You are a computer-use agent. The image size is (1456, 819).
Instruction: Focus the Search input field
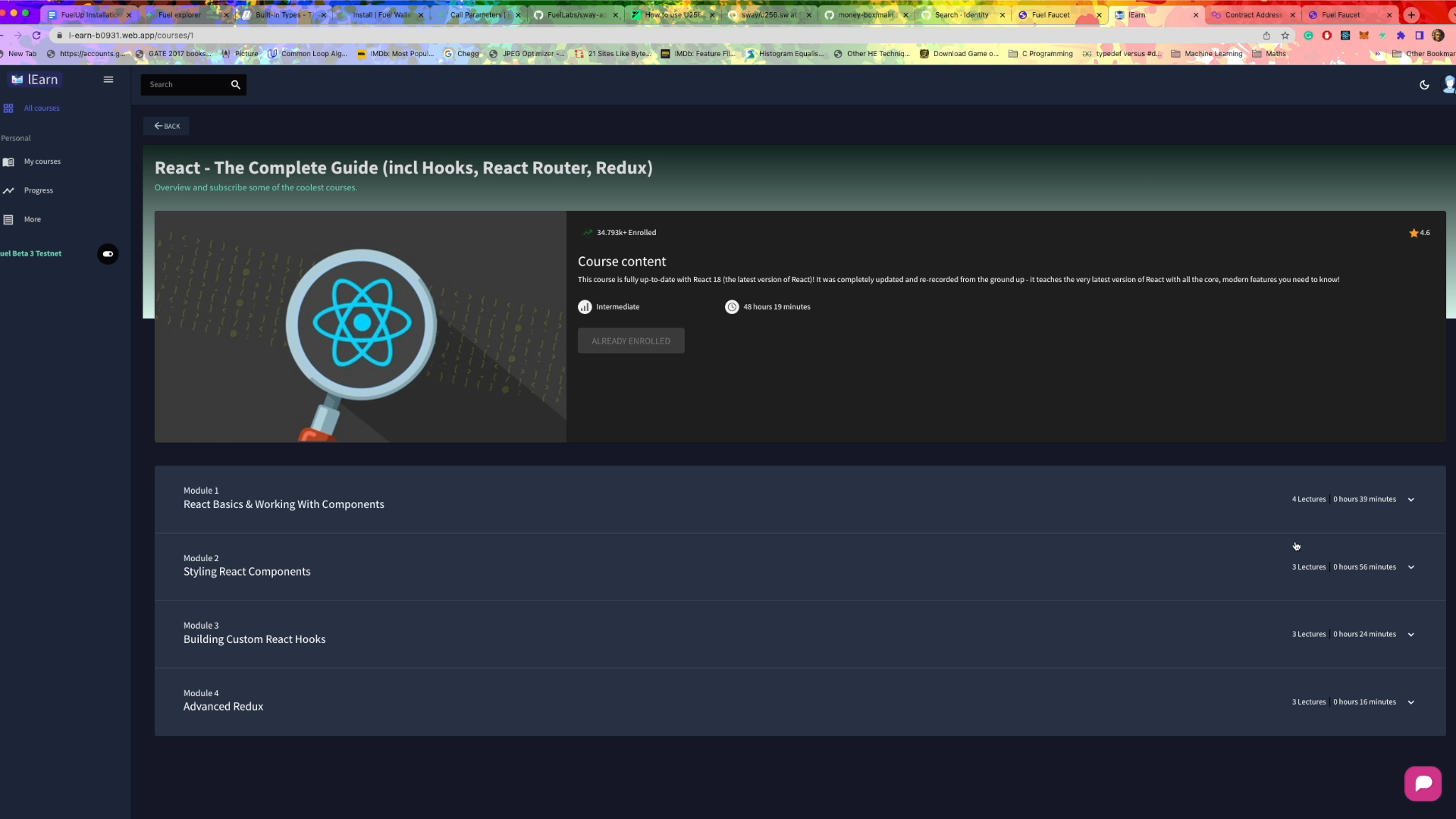(187, 85)
